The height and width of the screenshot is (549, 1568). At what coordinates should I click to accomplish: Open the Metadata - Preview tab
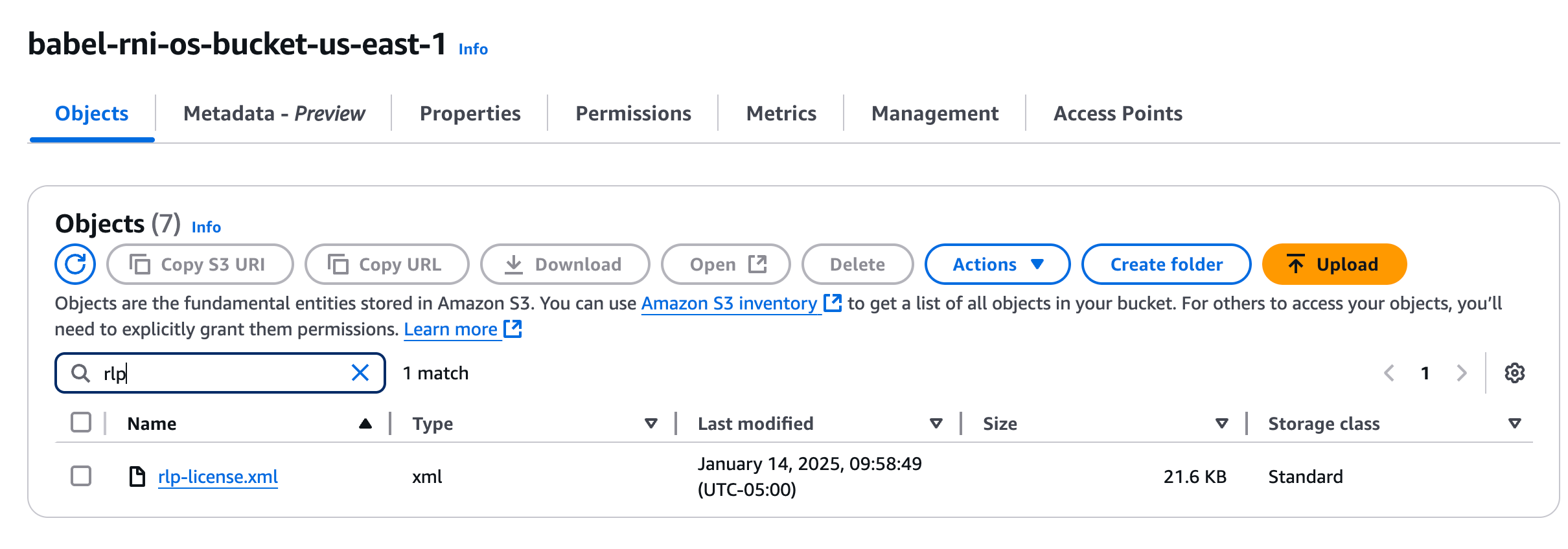(x=274, y=114)
